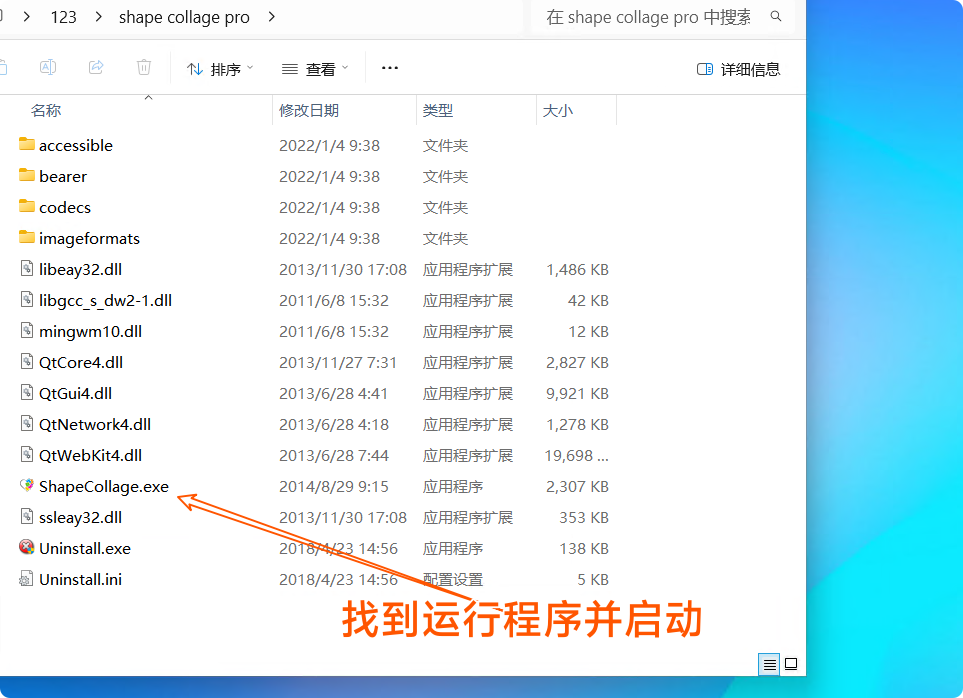Sort by type (类型) column header
Viewport: 963px width, 698px height.
[437, 111]
